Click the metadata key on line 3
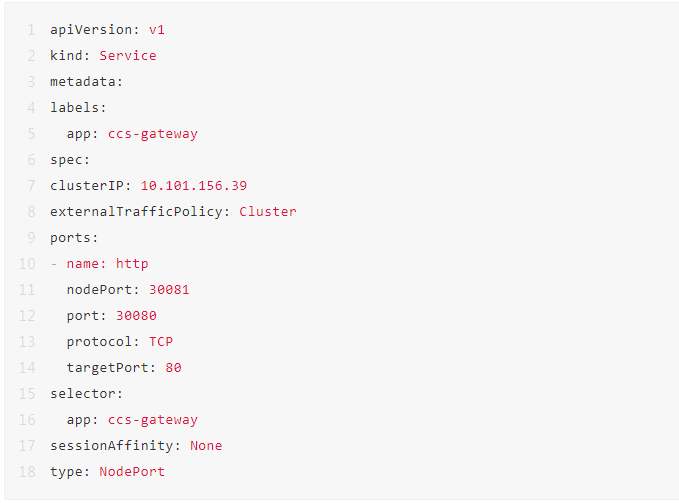 point(83,82)
